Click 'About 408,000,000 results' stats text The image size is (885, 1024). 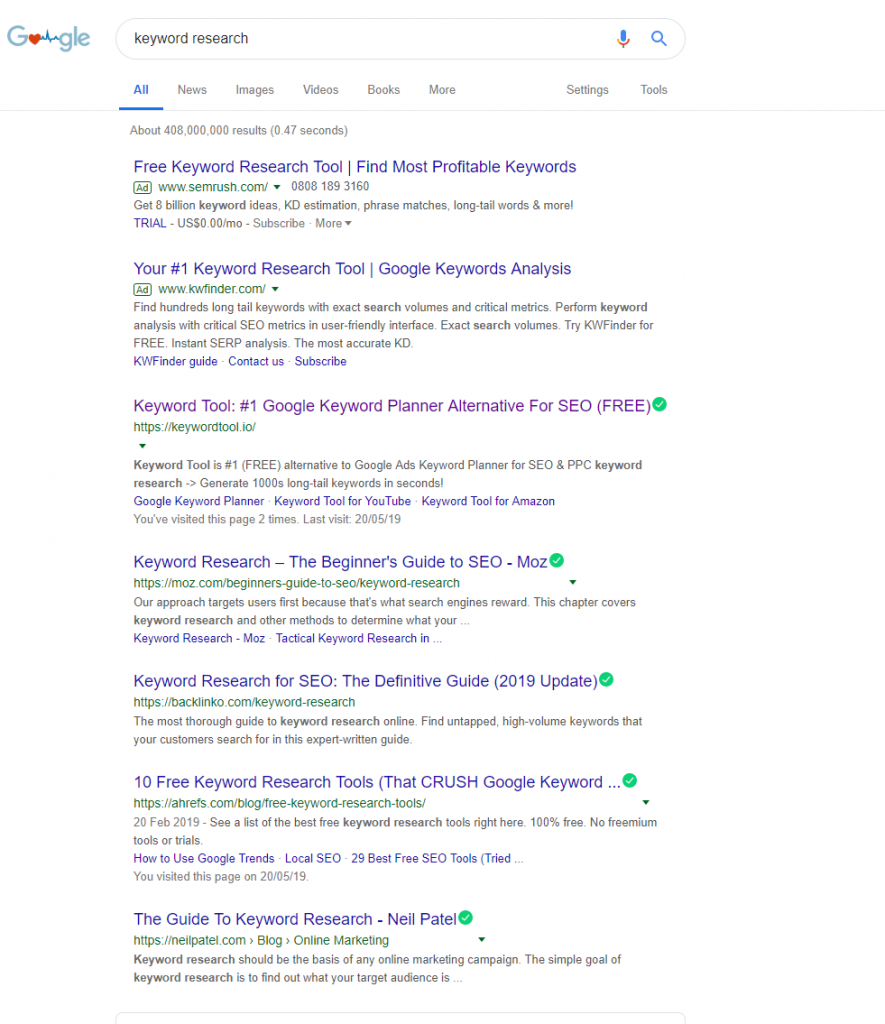click(238, 131)
